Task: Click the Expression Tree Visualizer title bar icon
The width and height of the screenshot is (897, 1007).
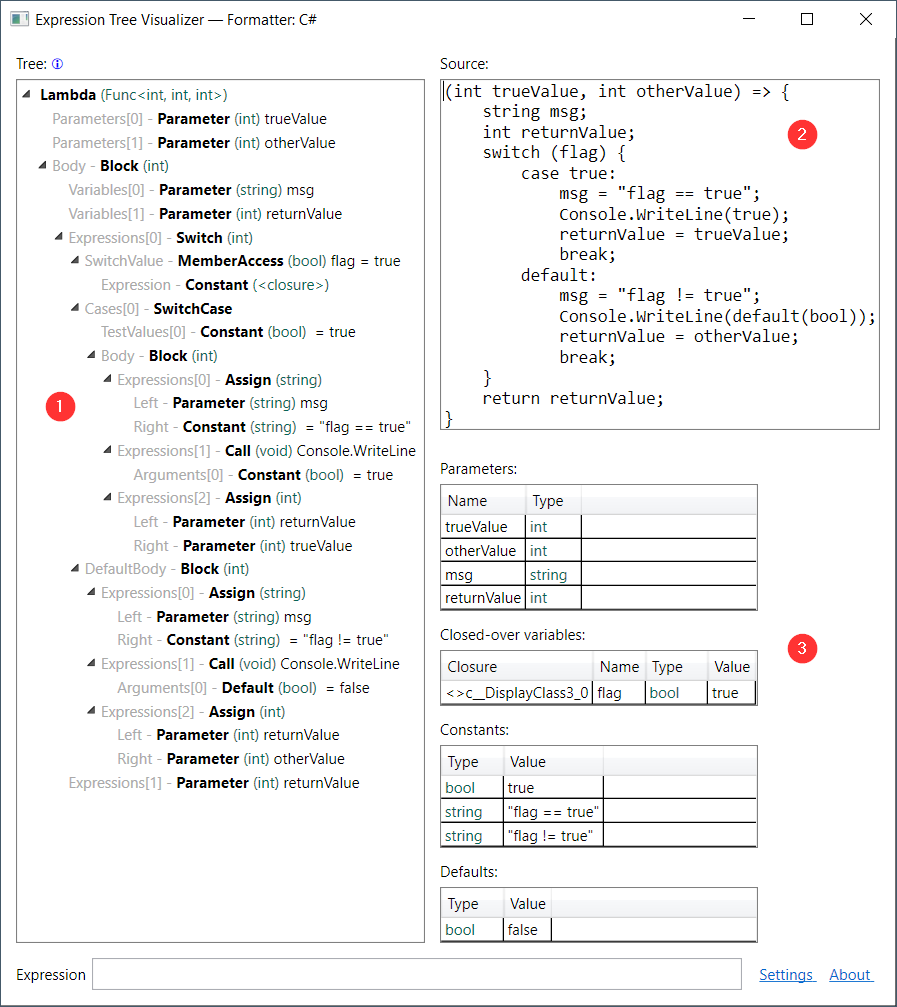Action: [22, 19]
